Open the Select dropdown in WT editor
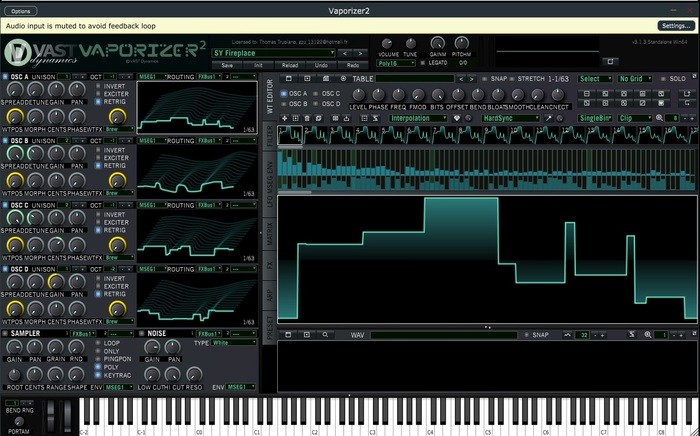The image size is (700, 436). click(x=595, y=79)
